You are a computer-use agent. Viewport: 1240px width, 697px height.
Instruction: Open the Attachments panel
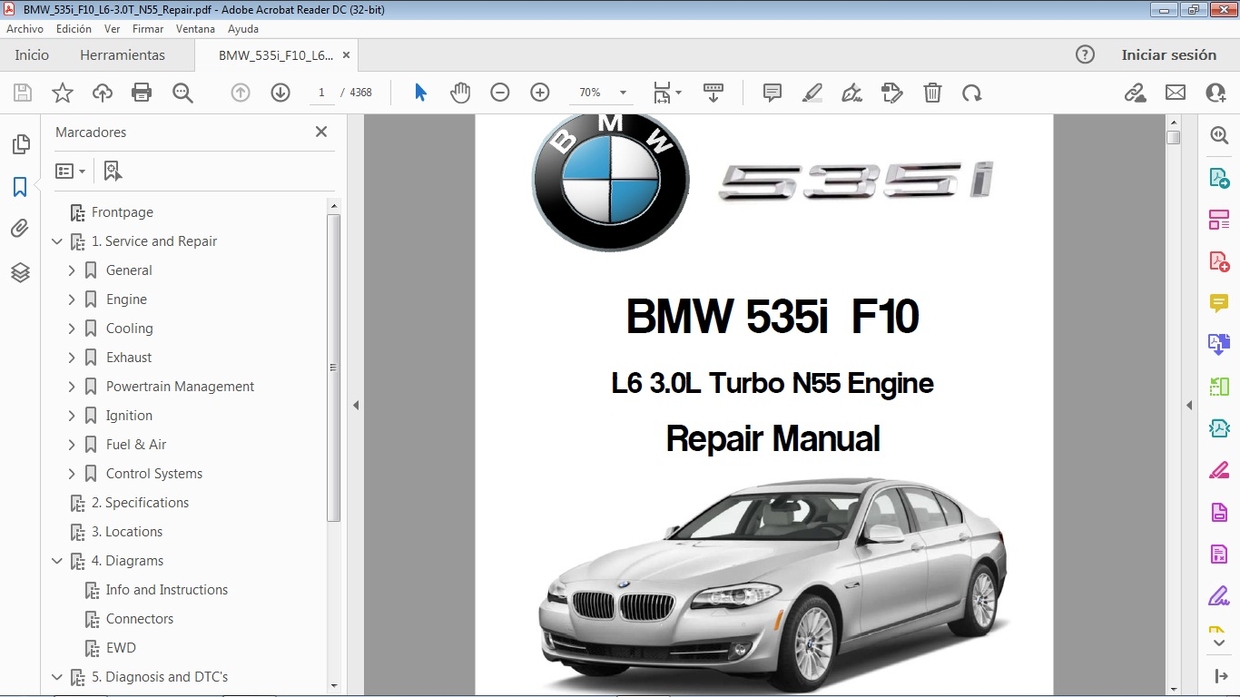(x=20, y=228)
